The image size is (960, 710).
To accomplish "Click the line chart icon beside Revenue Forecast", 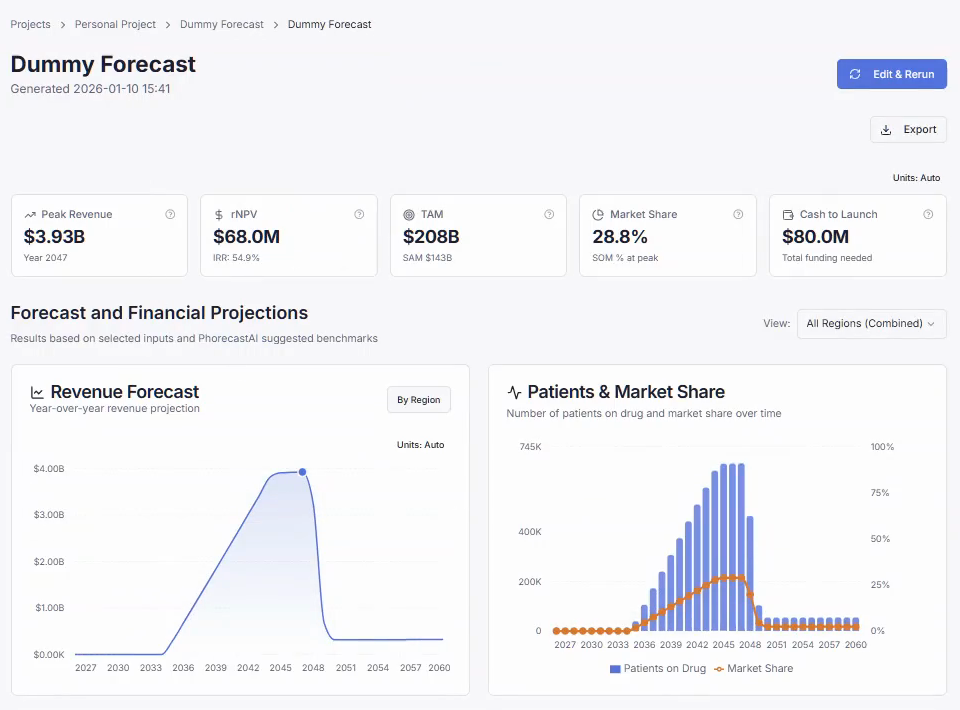I will point(37,392).
